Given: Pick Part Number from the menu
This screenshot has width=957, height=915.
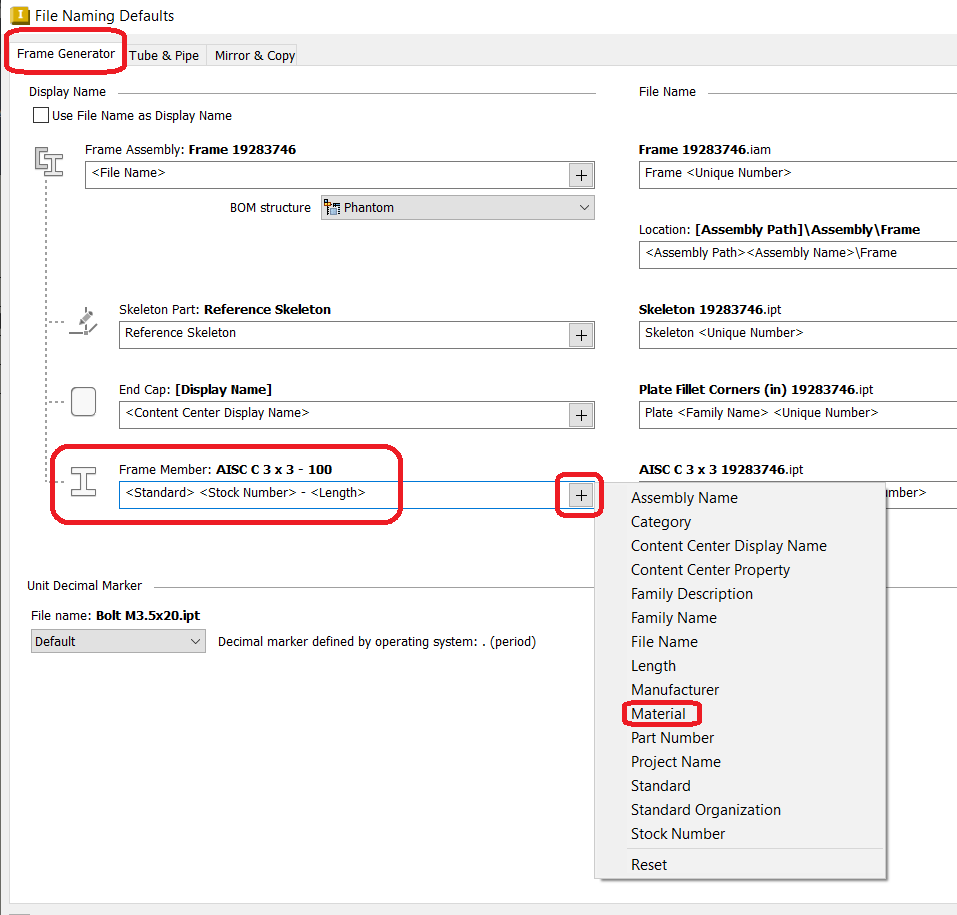Looking at the screenshot, I should 672,738.
